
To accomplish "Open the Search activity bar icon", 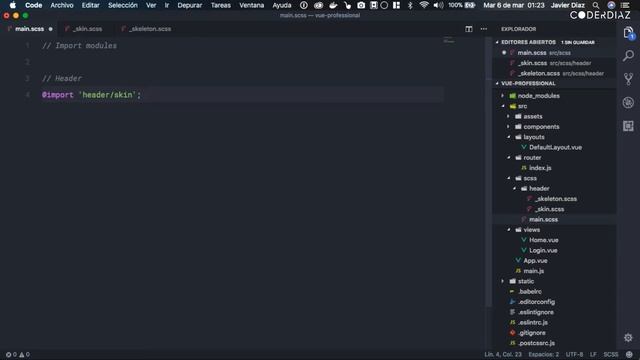I will [x=629, y=56].
